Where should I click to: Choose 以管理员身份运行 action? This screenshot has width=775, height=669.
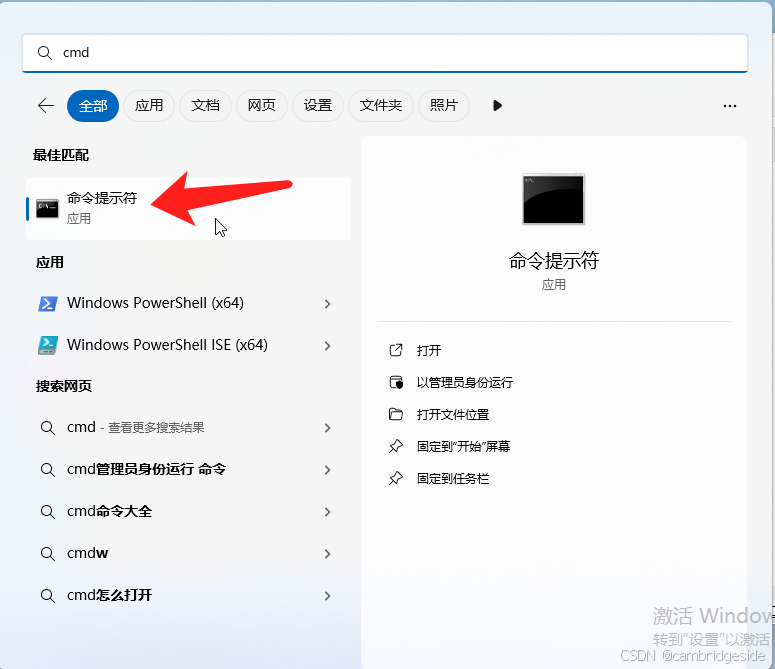point(465,382)
